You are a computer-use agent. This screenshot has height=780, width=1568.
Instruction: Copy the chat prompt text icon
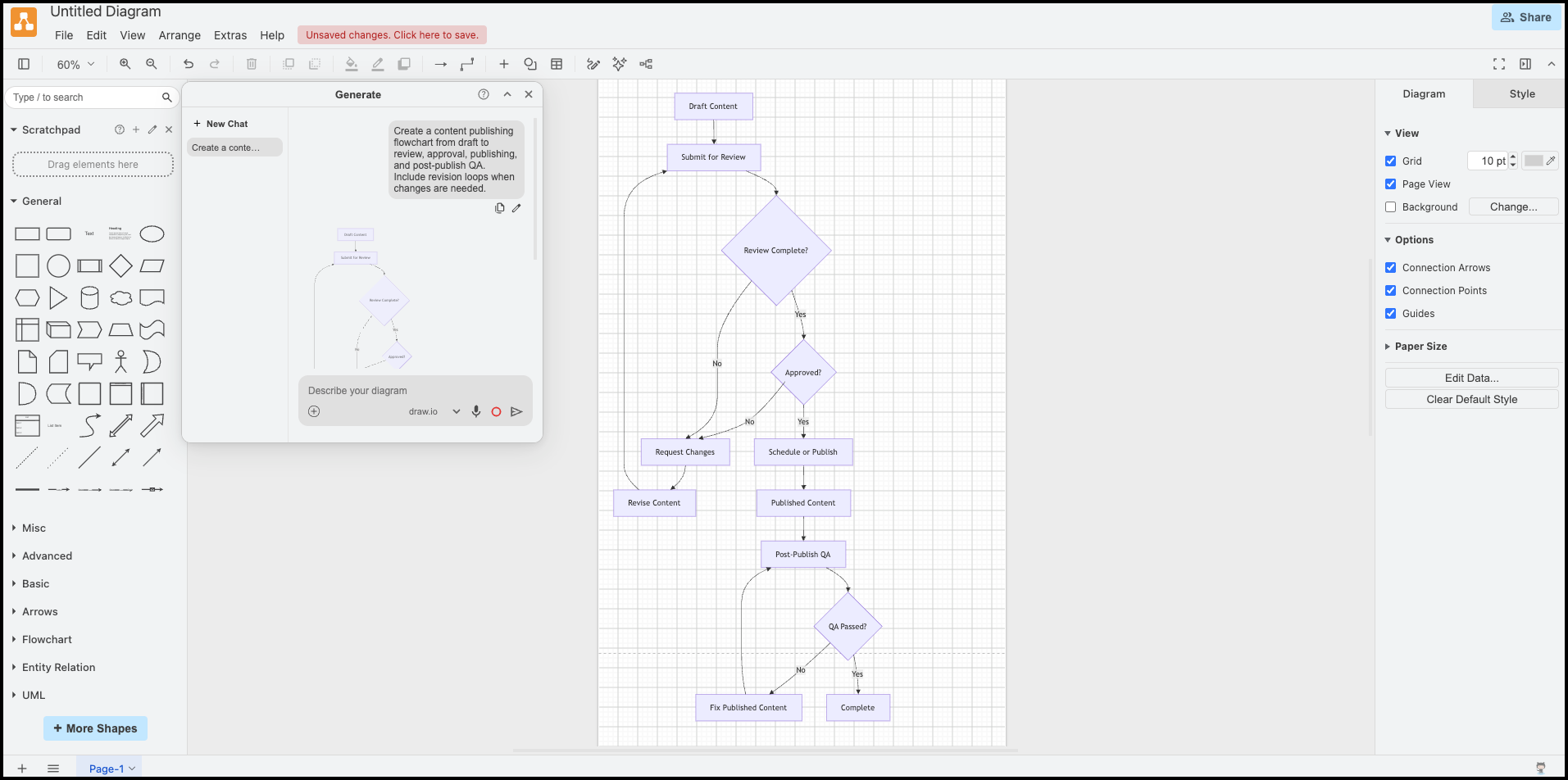coord(500,208)
